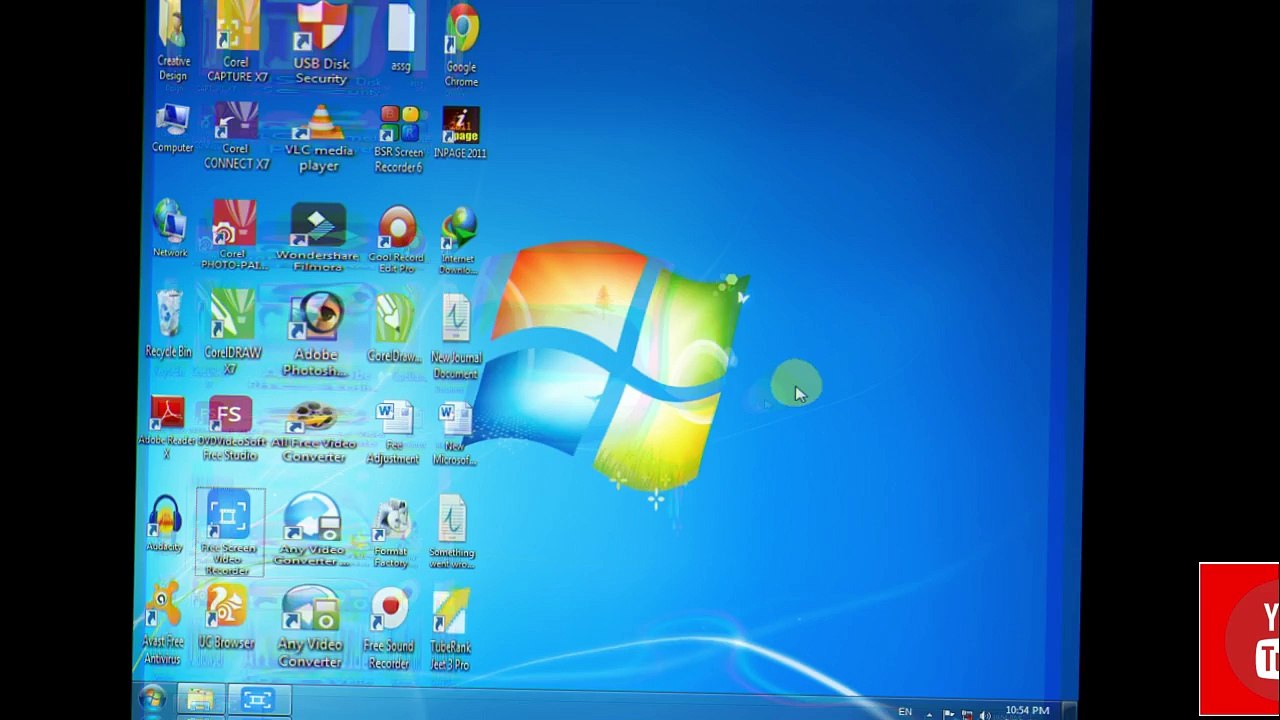
Task: Launch Corel PHOTO-PAINT shortcut
Action: pos(234,235)
